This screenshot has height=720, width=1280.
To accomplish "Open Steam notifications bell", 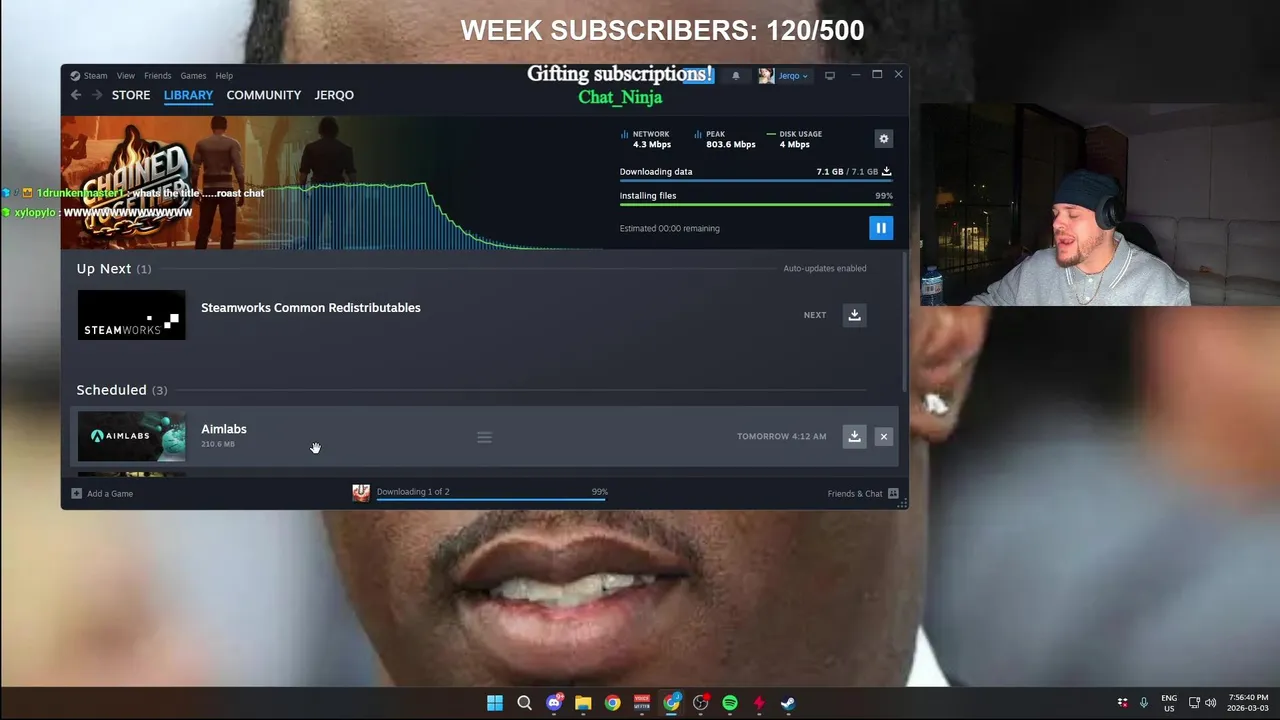I will point(736,76).
